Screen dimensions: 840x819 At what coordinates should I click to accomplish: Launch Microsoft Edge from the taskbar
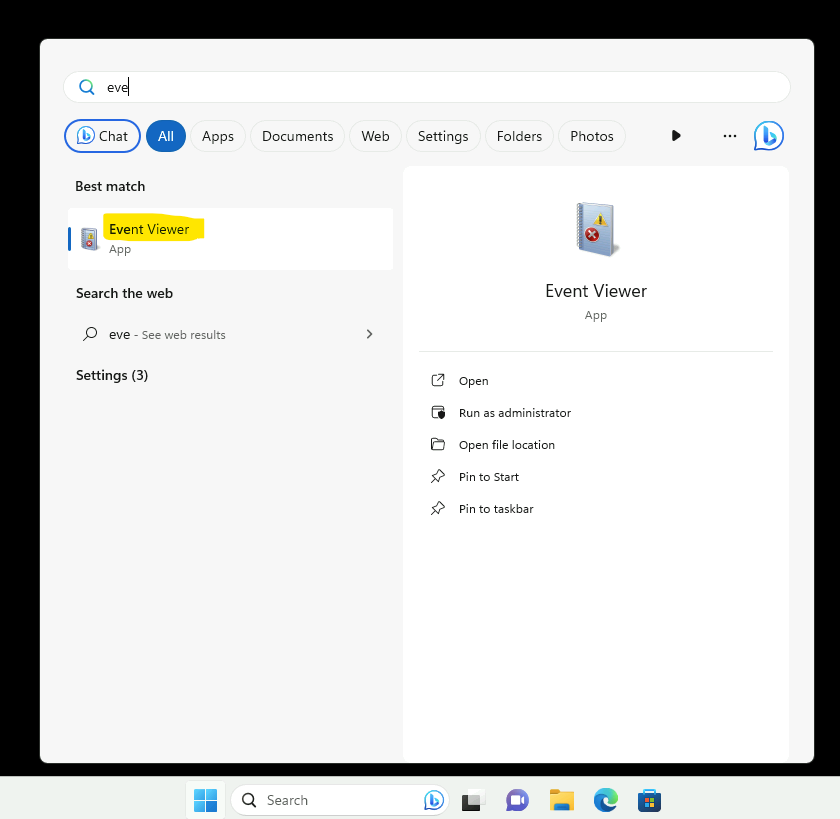[x=606, y=801]
